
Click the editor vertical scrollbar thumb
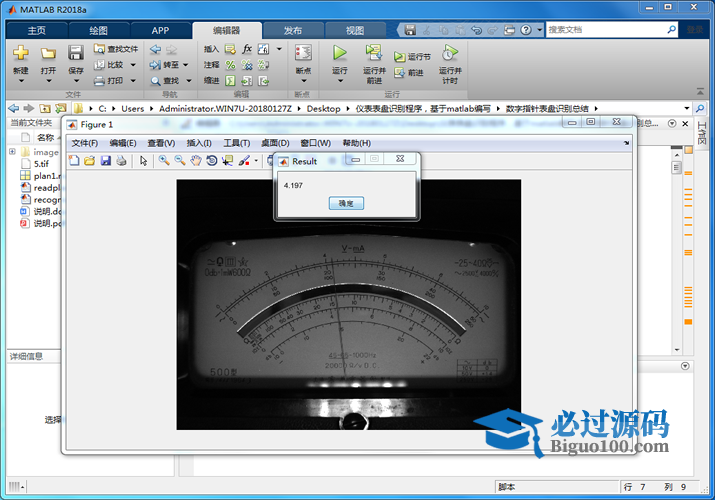pyautogui.click(x=676, y=168)
